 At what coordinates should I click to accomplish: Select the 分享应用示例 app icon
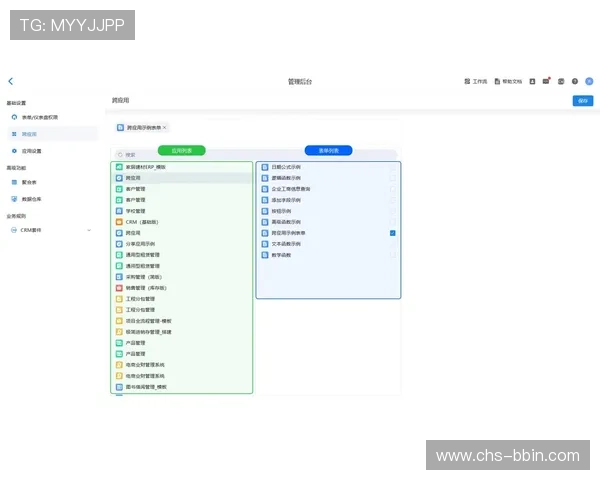pyautogui.click(x=119, y=244)
